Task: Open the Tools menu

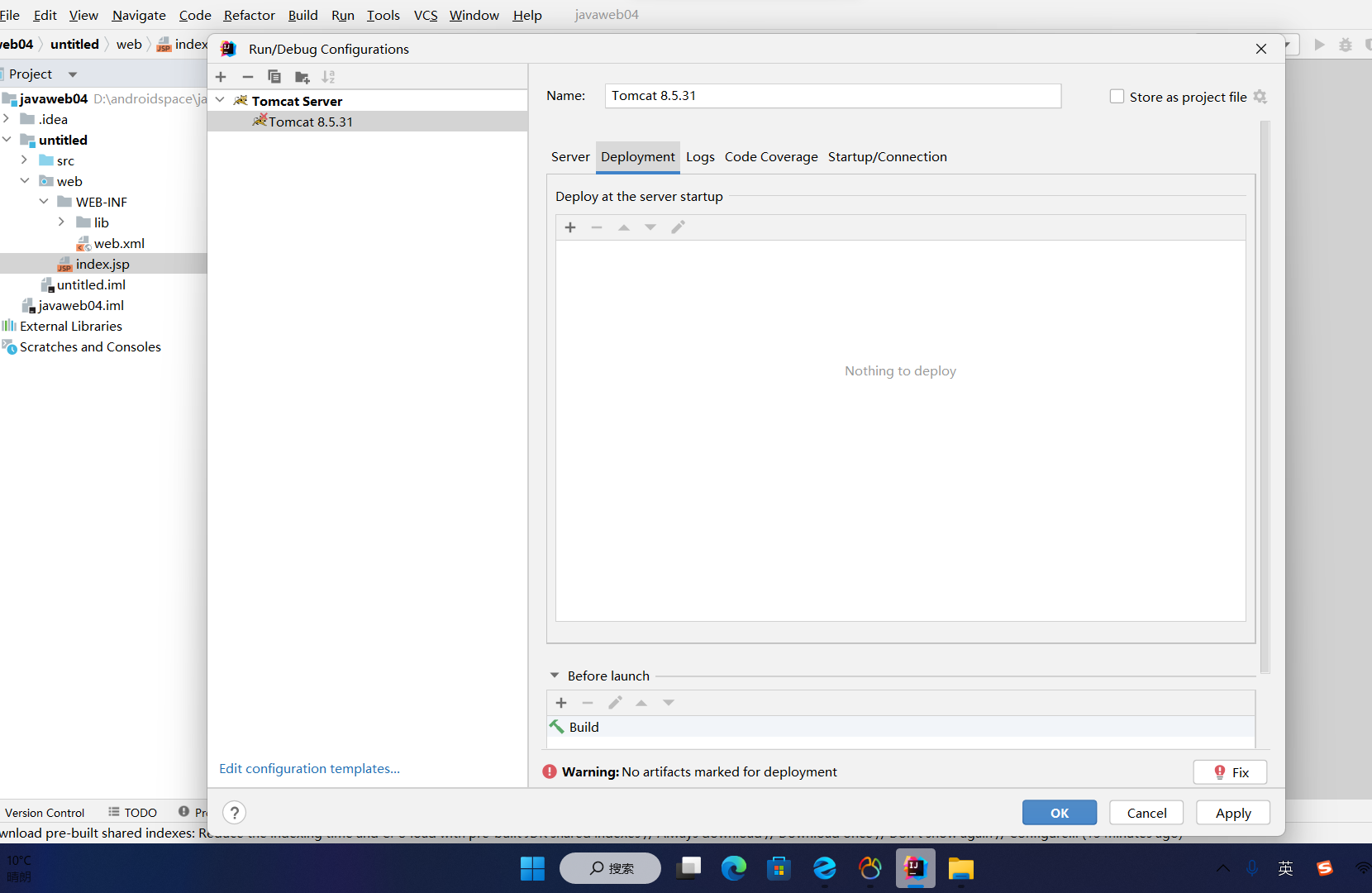Action: 383,15
